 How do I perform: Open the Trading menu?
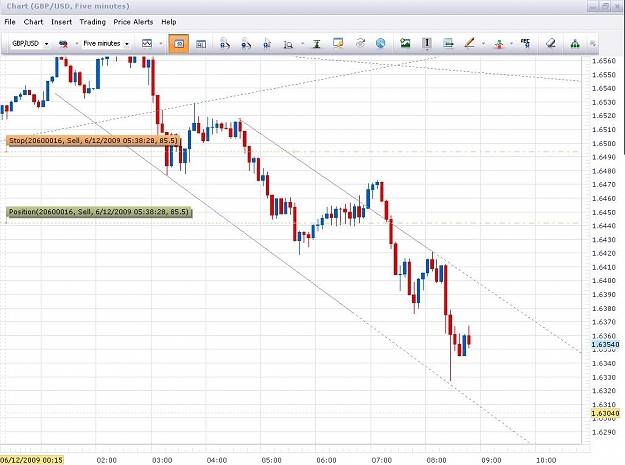click(92, 22)
